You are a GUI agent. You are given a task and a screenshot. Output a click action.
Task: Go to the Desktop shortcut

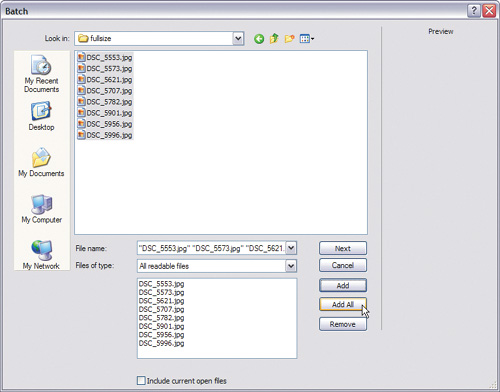41,116
